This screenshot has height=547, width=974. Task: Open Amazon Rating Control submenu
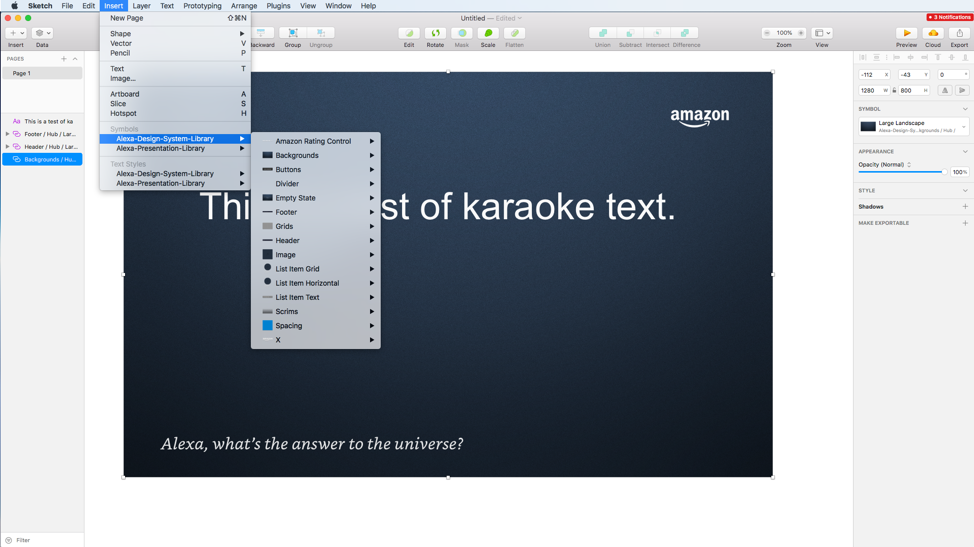316,141
